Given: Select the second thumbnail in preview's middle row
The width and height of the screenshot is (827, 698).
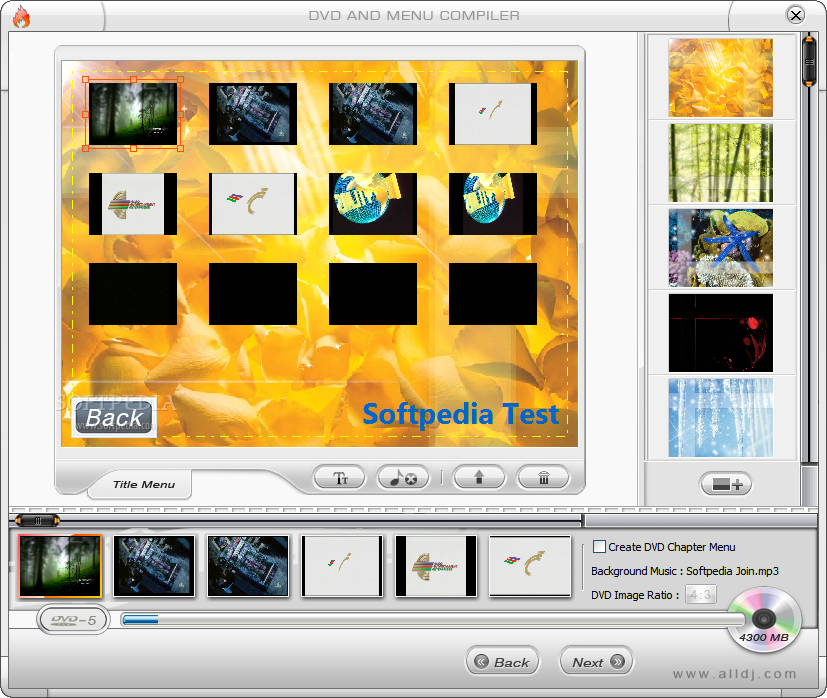Looking at the screenshot, I should 253,204.
